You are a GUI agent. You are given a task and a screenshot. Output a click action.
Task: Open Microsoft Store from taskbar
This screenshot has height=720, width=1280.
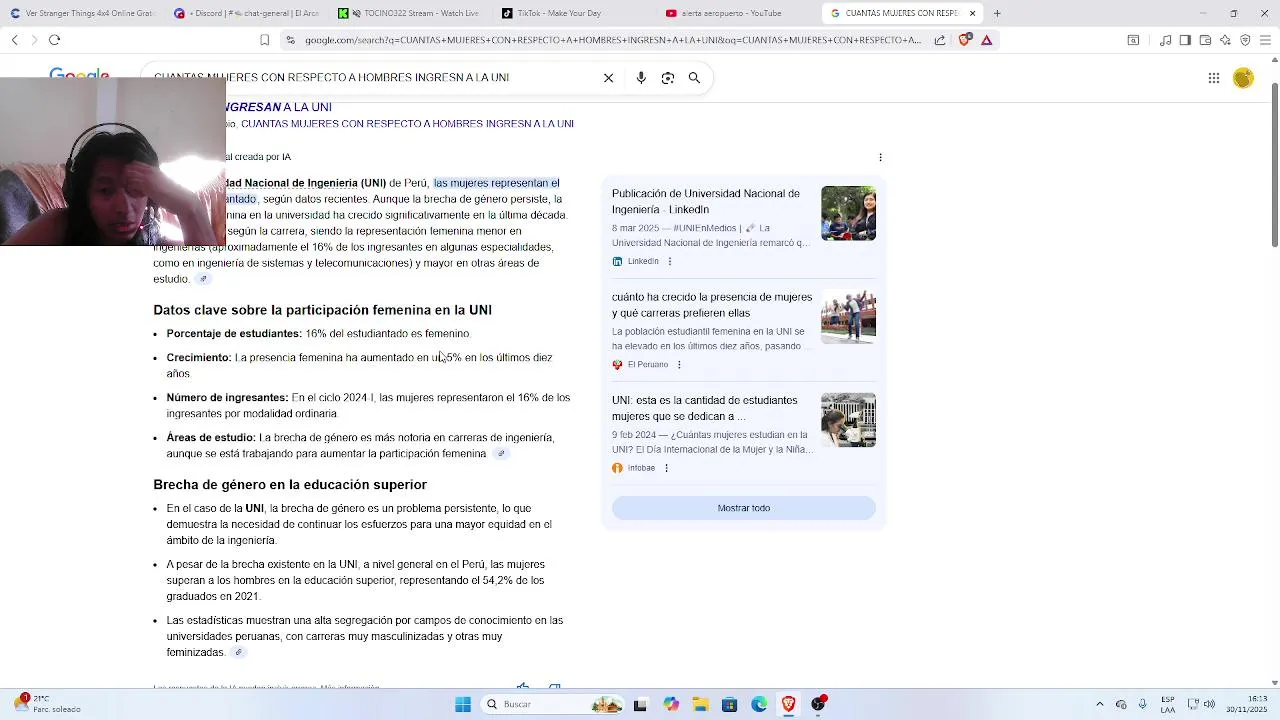(730, 704)
